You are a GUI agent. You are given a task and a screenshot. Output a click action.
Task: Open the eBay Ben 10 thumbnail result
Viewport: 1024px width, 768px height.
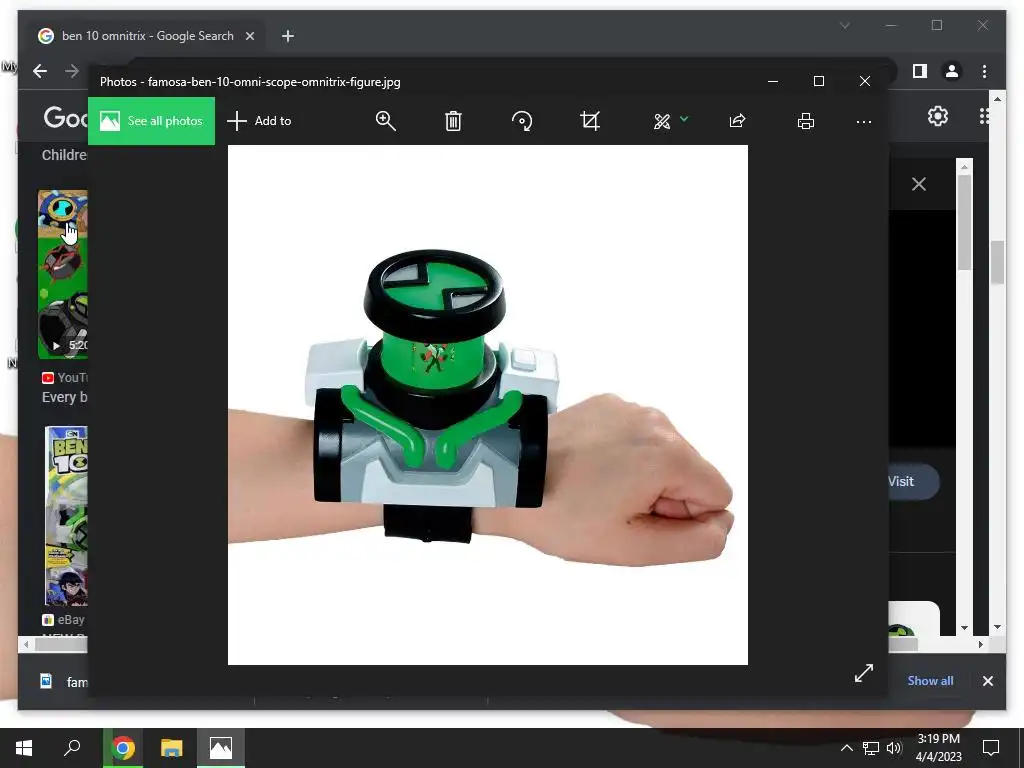[66, 516]
